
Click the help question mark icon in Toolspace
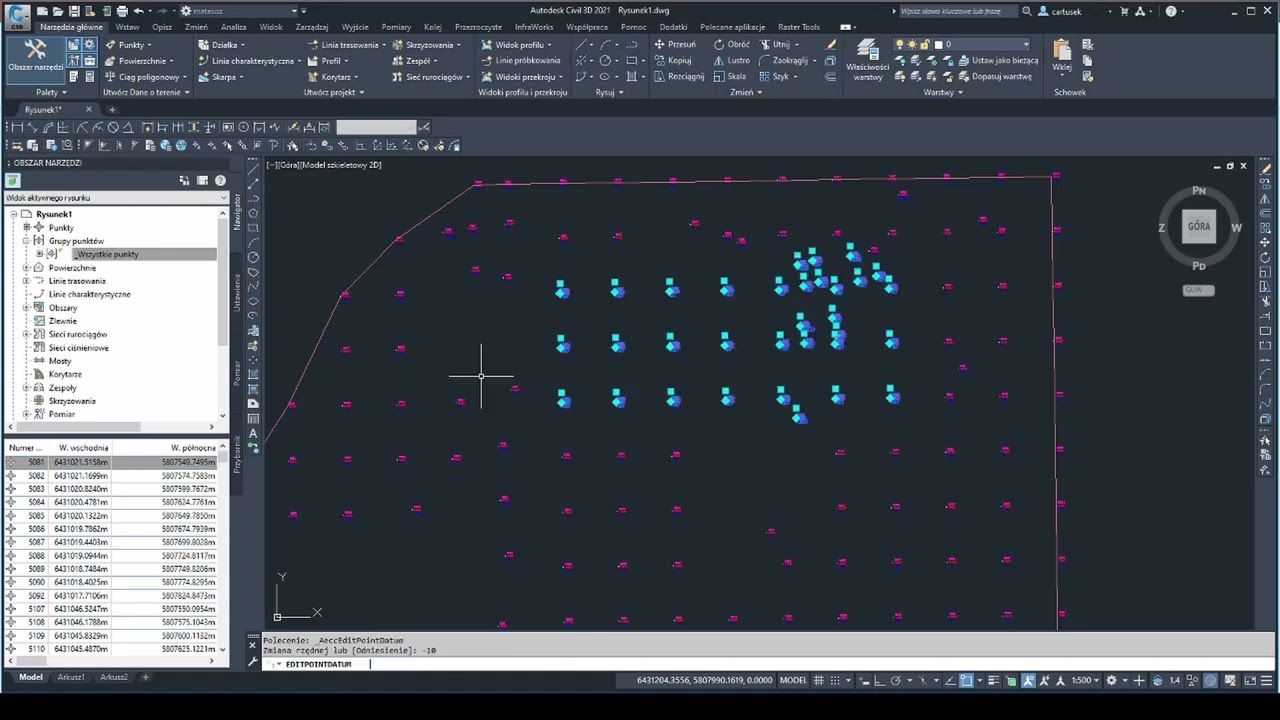[x=220, y=181]
